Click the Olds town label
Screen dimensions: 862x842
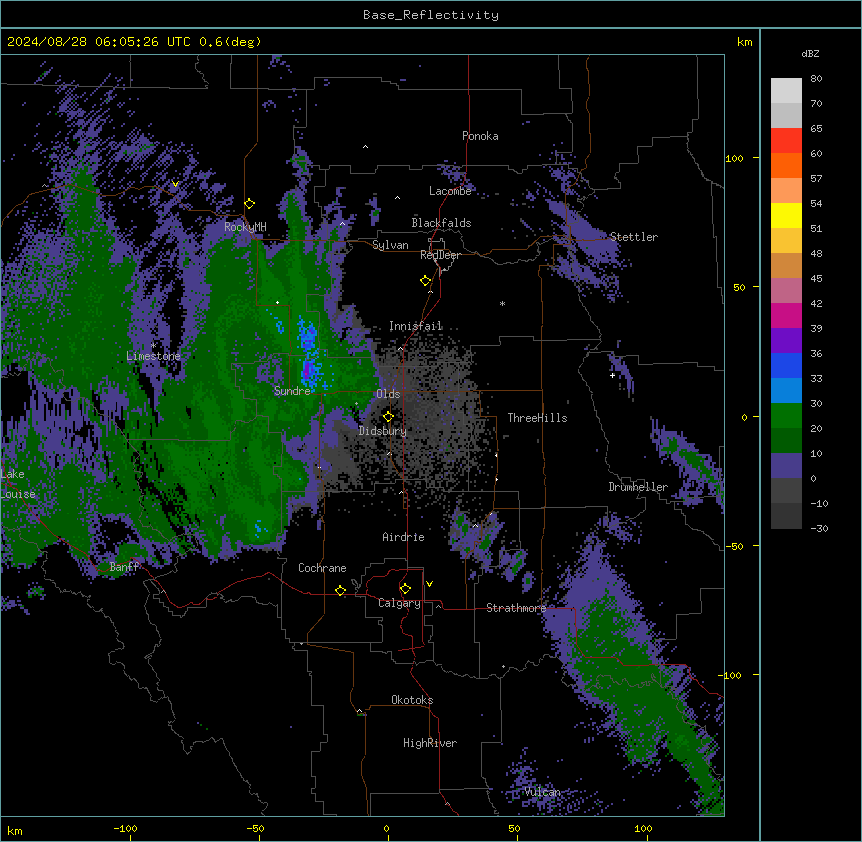click(388, 394)
